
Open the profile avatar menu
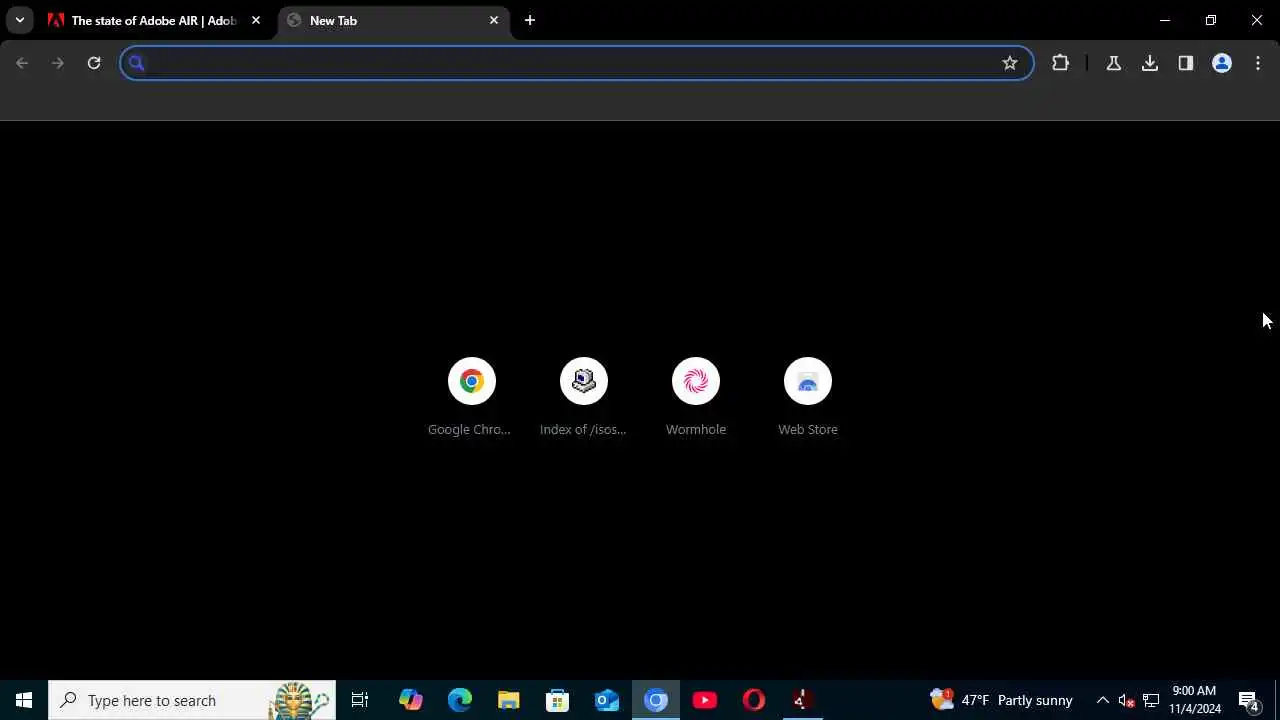pos(1222,63)
